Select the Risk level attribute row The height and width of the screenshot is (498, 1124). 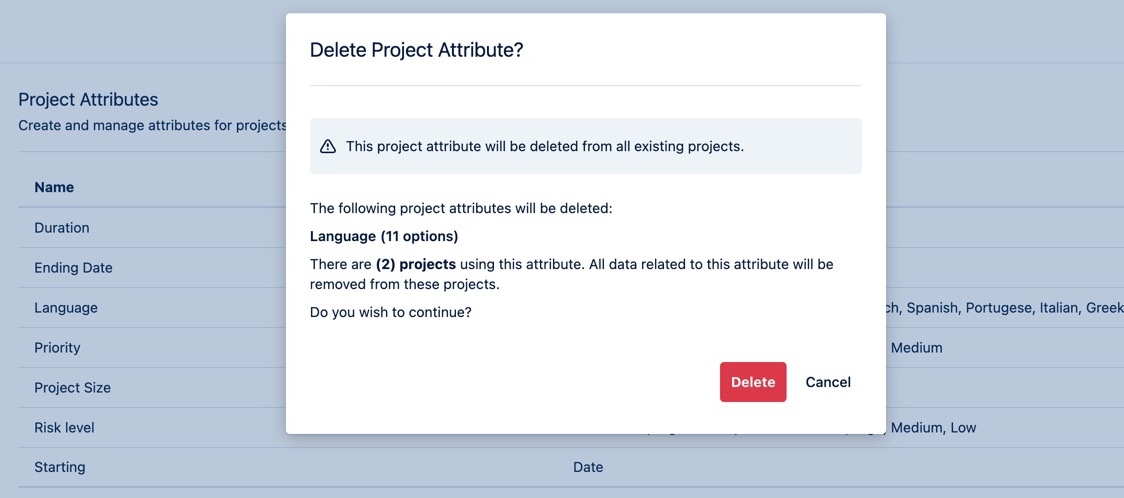(x=64, y=428)
